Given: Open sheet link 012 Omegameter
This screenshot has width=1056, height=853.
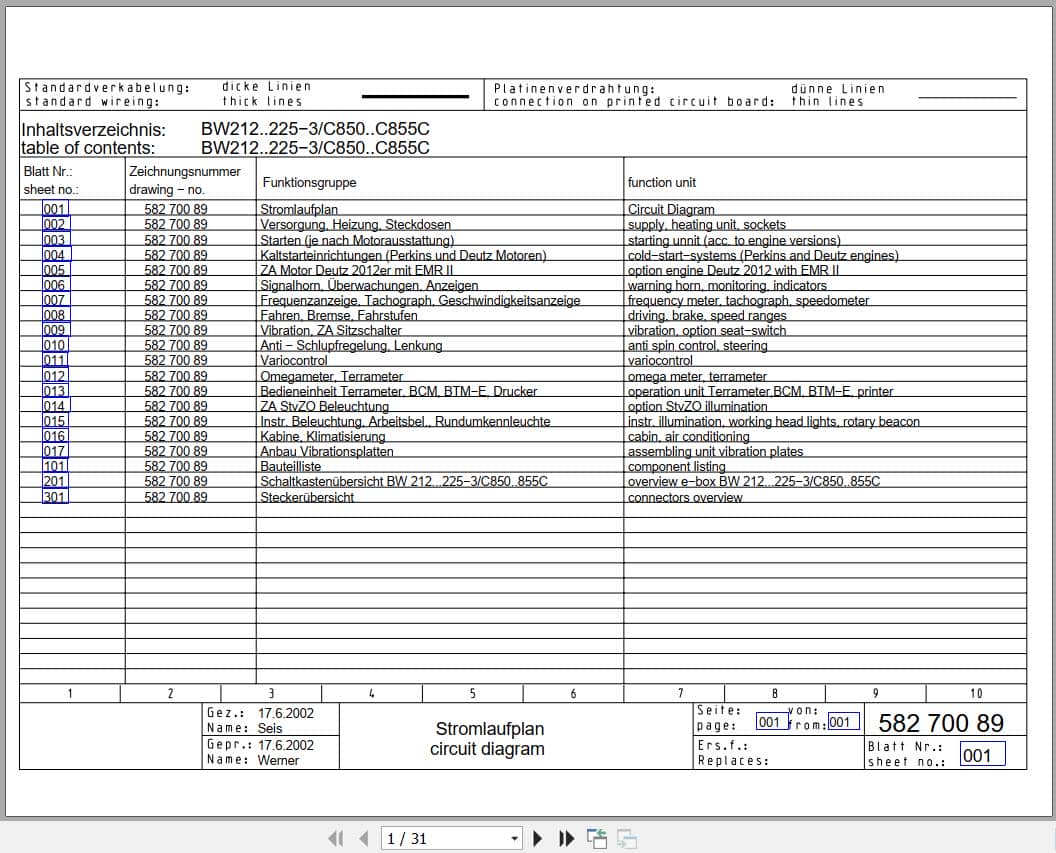Looking at the screenshot, I should (55, 376).
